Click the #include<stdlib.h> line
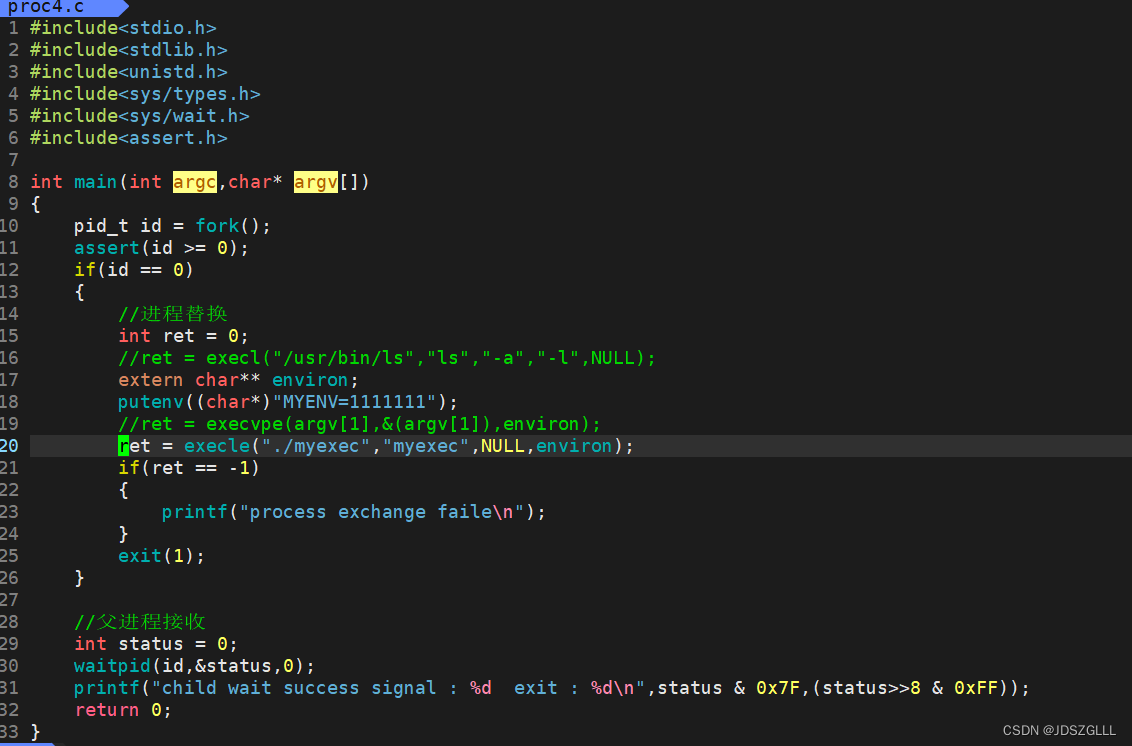The image size is (1132, 746). coord(129,50)
